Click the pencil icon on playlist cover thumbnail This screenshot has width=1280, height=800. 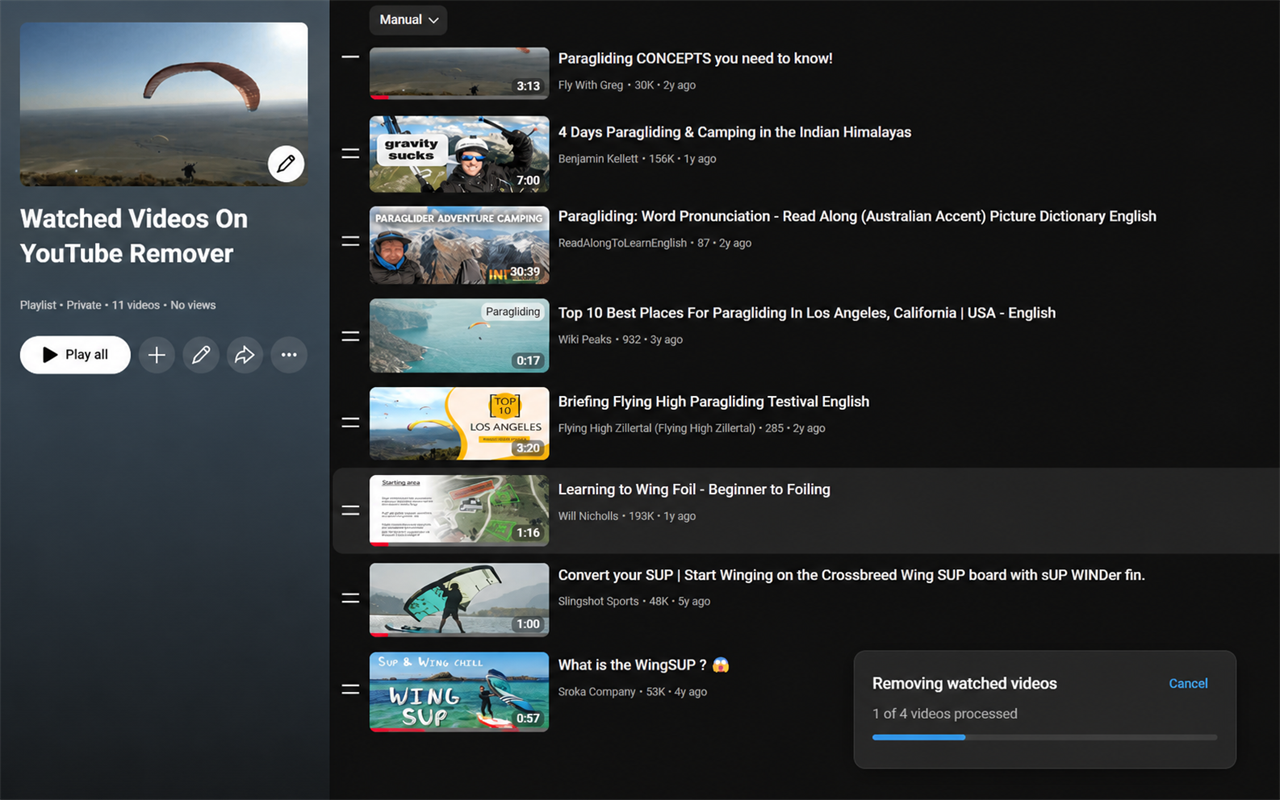286,163
